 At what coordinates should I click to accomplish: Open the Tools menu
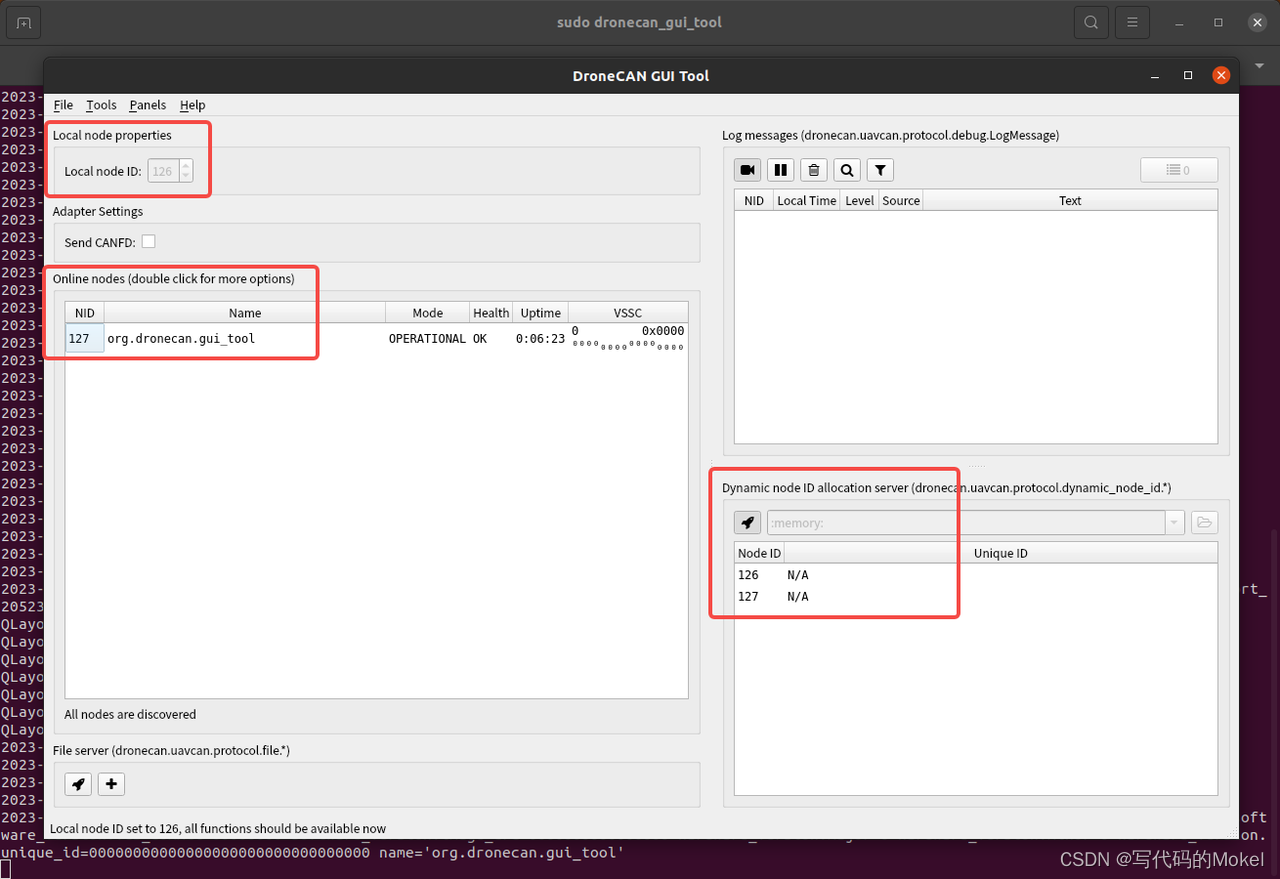pyautogui.click(x=101, y=105)
